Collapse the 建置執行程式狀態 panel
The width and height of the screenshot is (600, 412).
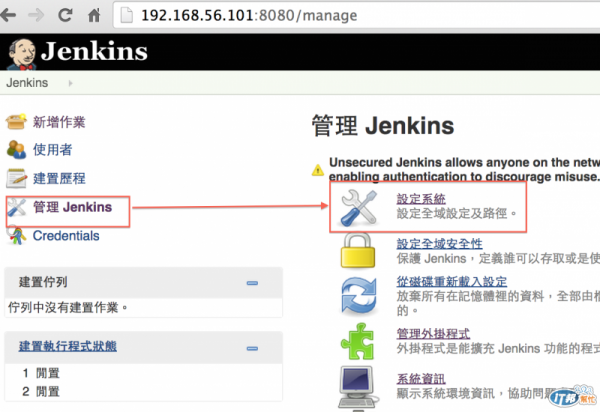[x=252, y=348]
